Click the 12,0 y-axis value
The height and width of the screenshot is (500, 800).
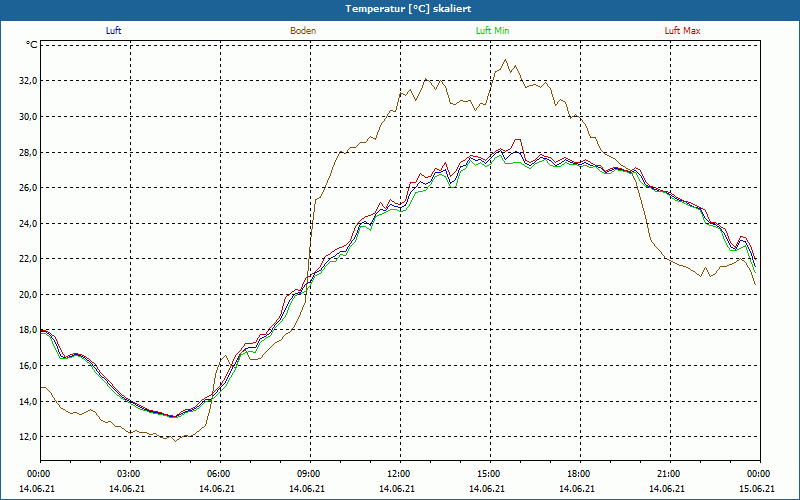click(x=28, y=437)
